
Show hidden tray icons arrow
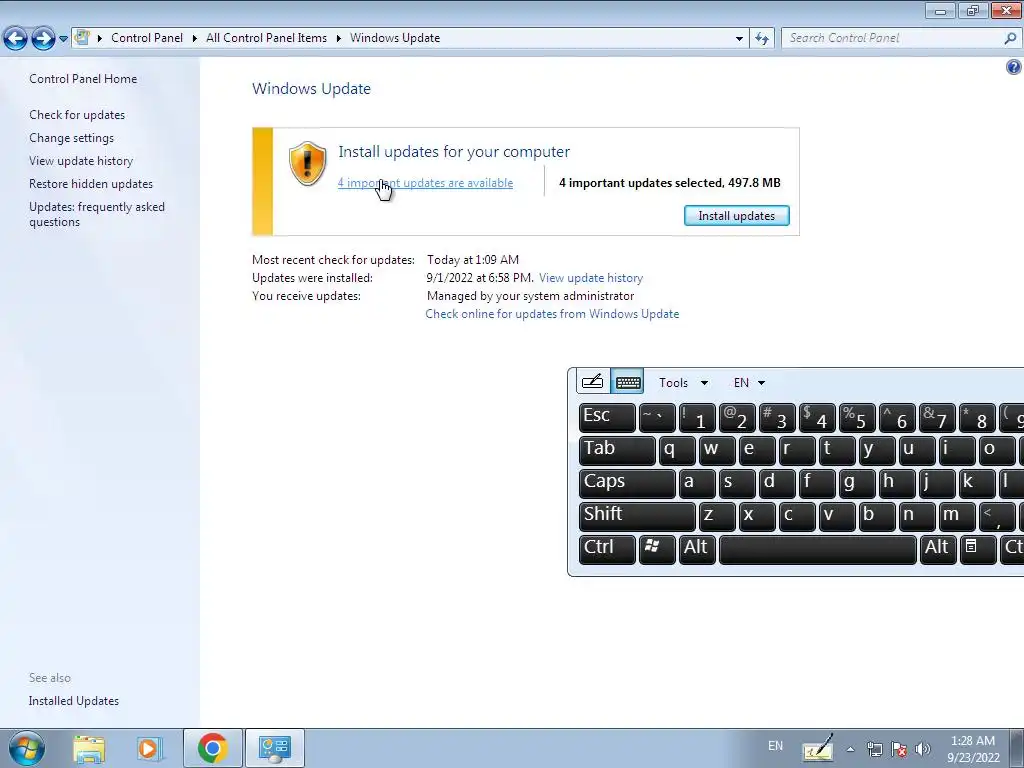850,749
